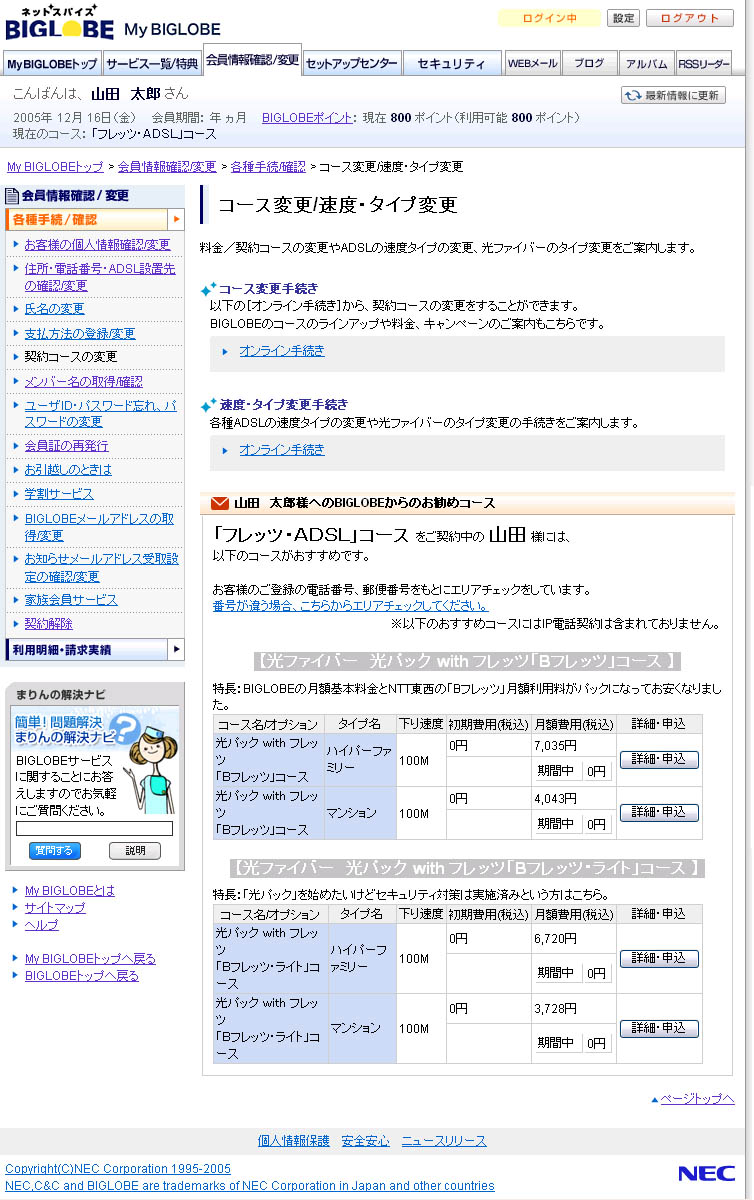Open the 個人情報保護 footer link
This screenshot has width=754, height=1200.
point(293,1141)
